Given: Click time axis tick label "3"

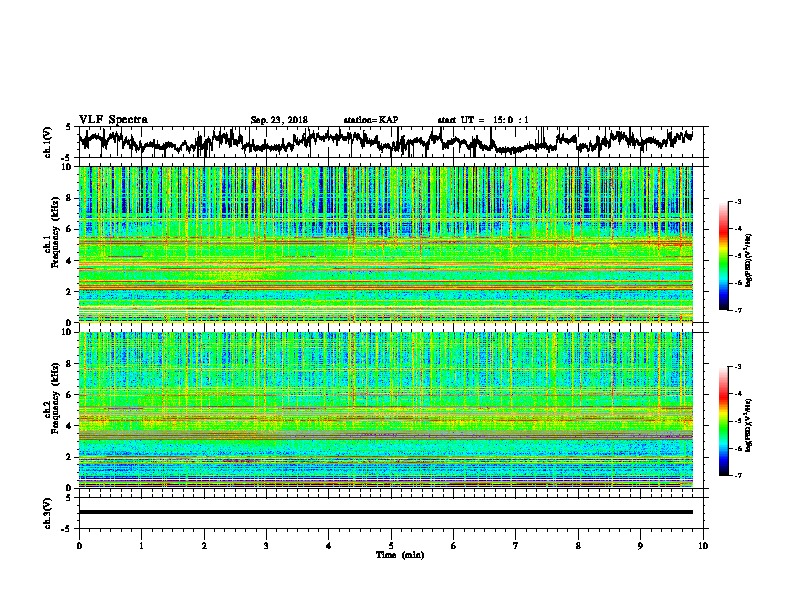Looking at the screenshot, I should coord(266,546).
